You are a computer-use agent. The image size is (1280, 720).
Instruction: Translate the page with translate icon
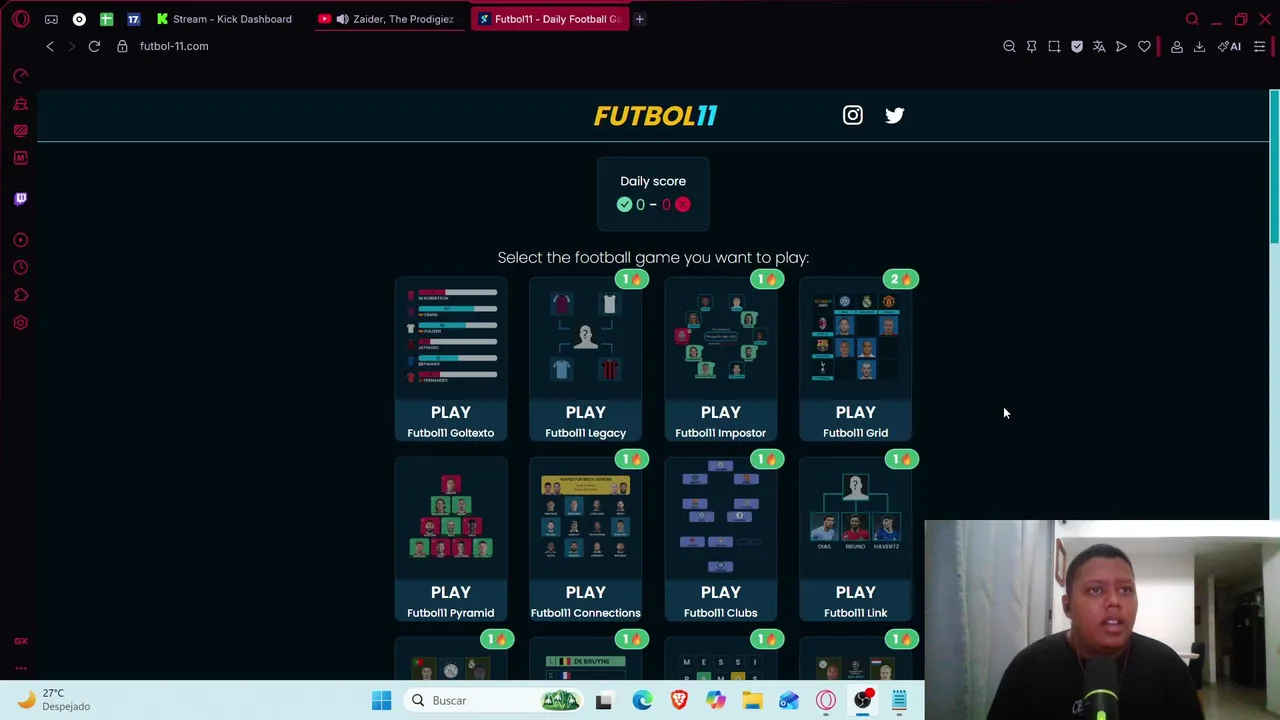click(x=1099, y=46)
